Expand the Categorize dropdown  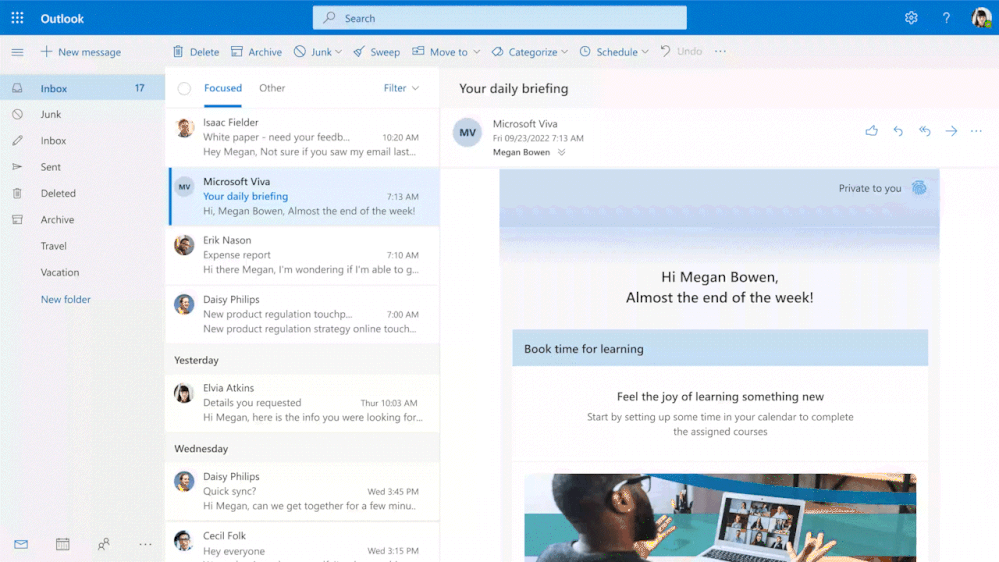pos(565,52)
